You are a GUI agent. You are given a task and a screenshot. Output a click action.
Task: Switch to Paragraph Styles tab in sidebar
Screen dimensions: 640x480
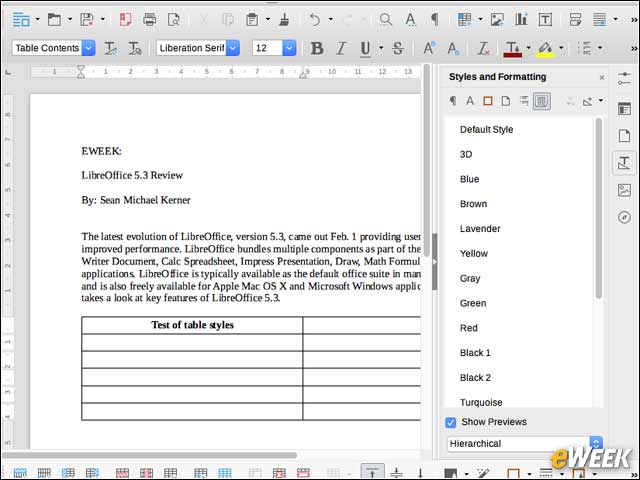(453, 101)
